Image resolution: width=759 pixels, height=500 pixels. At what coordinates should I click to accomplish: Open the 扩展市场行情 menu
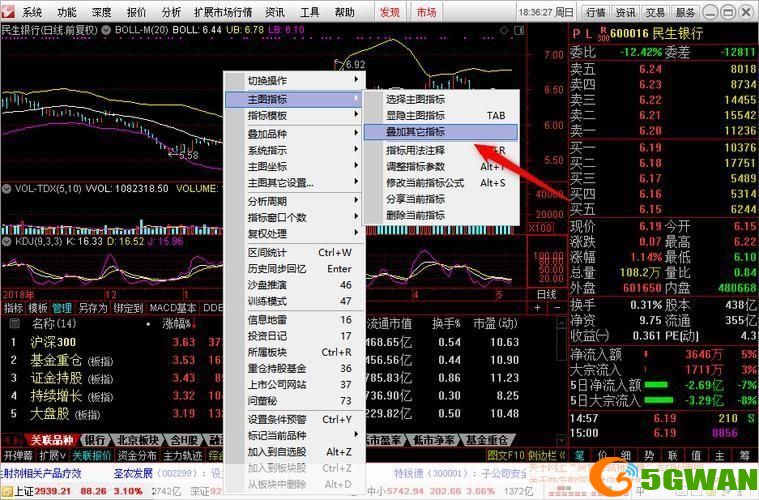point(223,12)
